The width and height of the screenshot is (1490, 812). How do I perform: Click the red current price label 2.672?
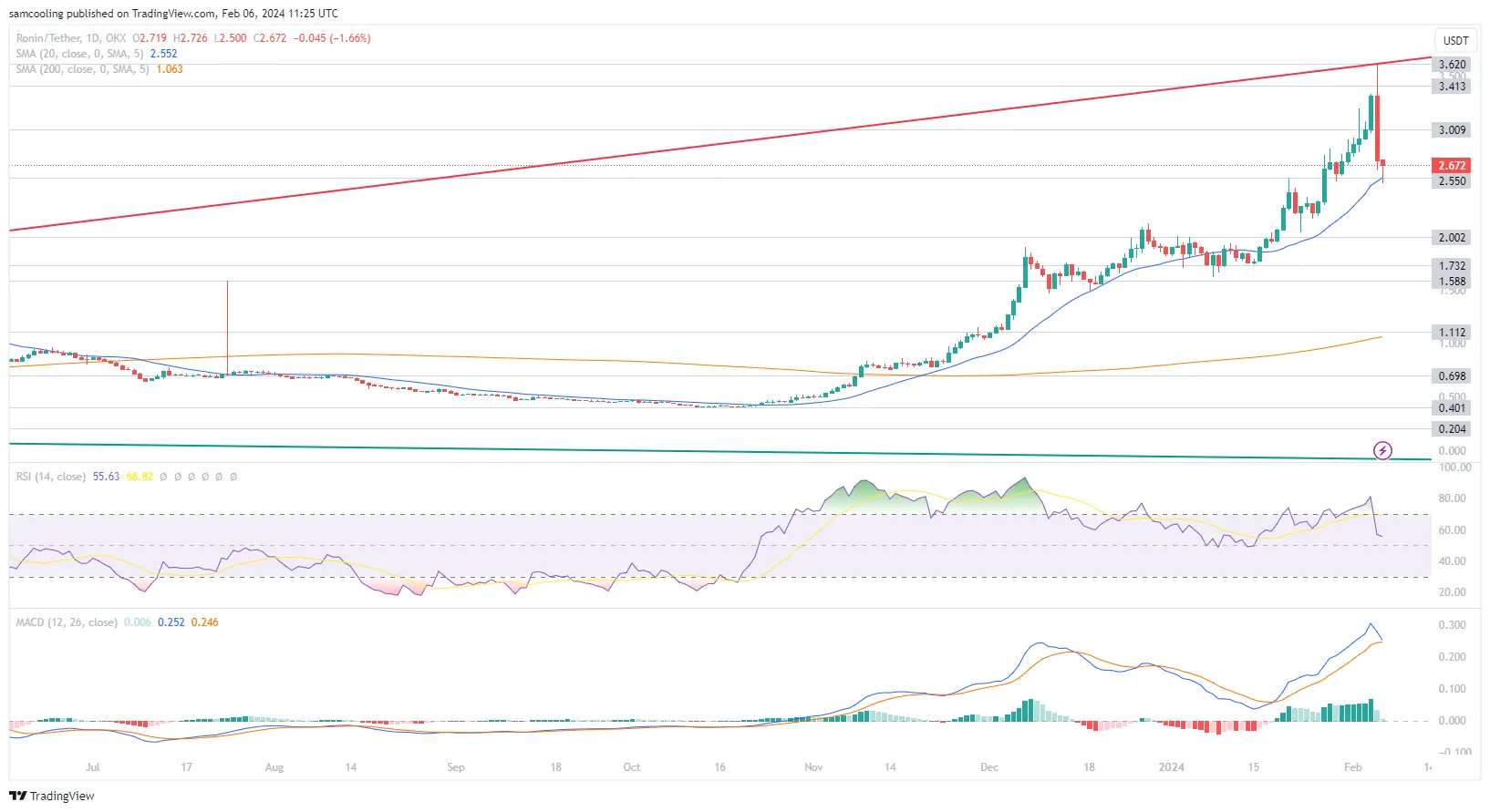pos(1452,166)
